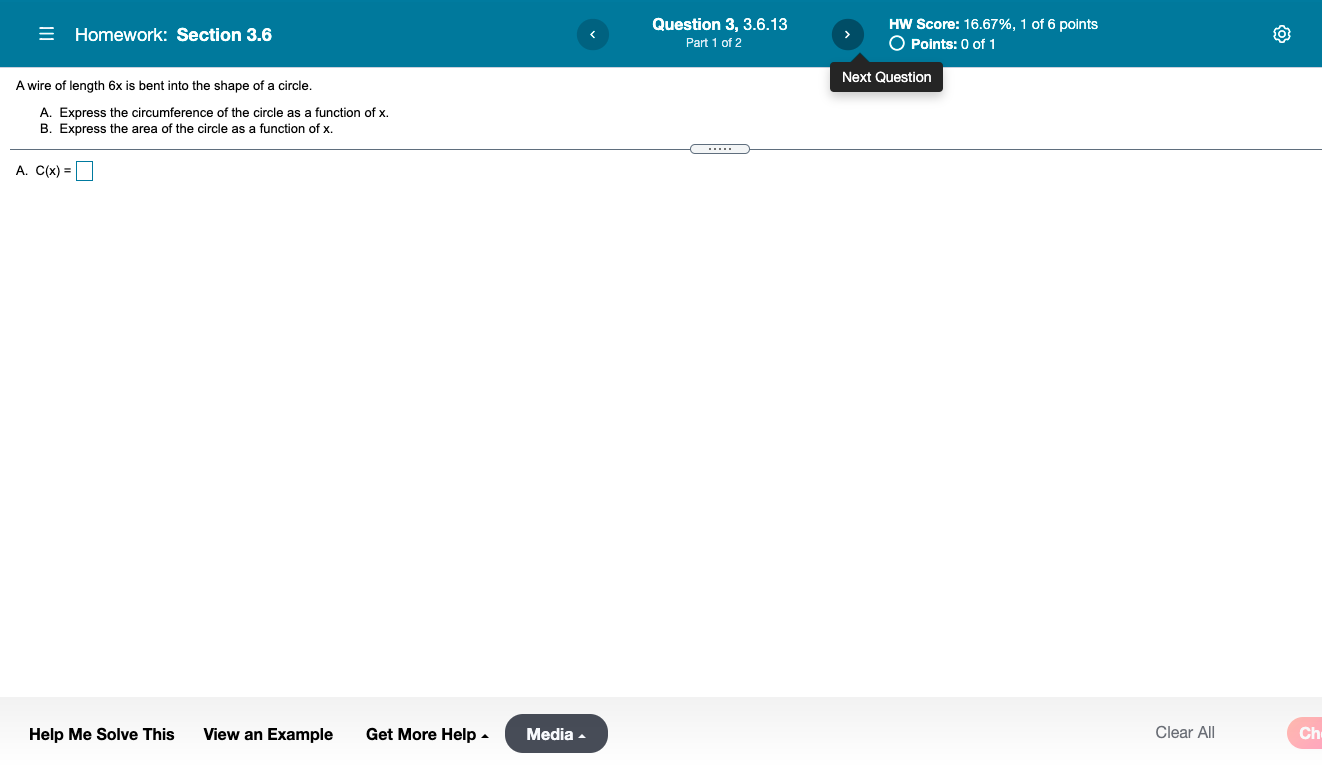The width and height of the screenshot is (1322, 768).
Task: Click the wire of length 6x sentence
Action: tap(164, 86)
